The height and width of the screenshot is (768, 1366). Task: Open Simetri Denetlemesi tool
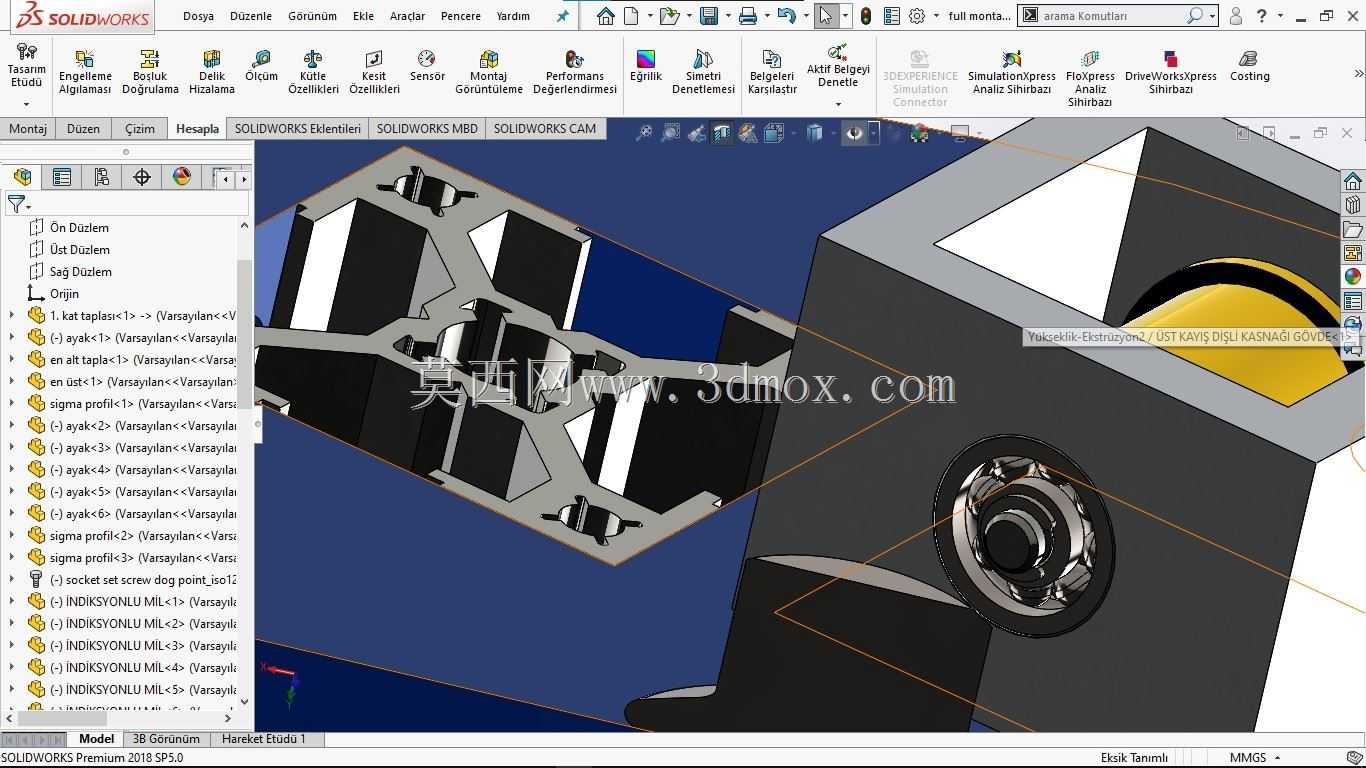pos(703,72)
